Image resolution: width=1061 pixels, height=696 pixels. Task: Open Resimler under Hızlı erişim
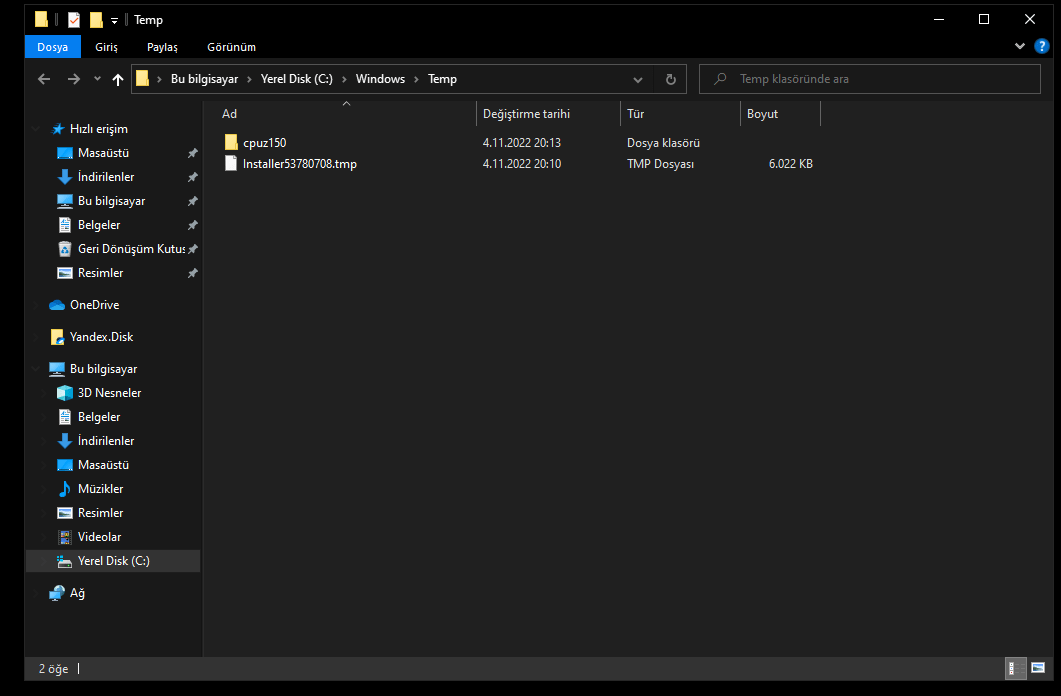pos(100,273)
